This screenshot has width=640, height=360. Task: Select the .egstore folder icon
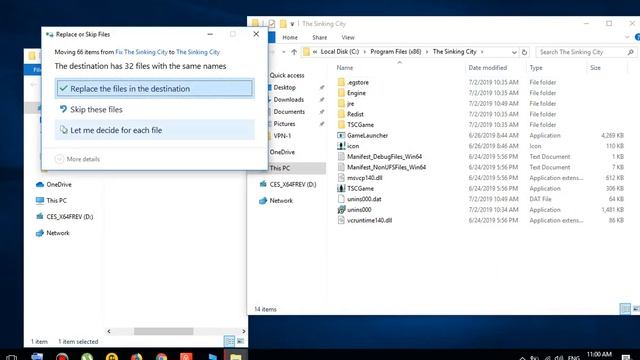pos(341,82)
